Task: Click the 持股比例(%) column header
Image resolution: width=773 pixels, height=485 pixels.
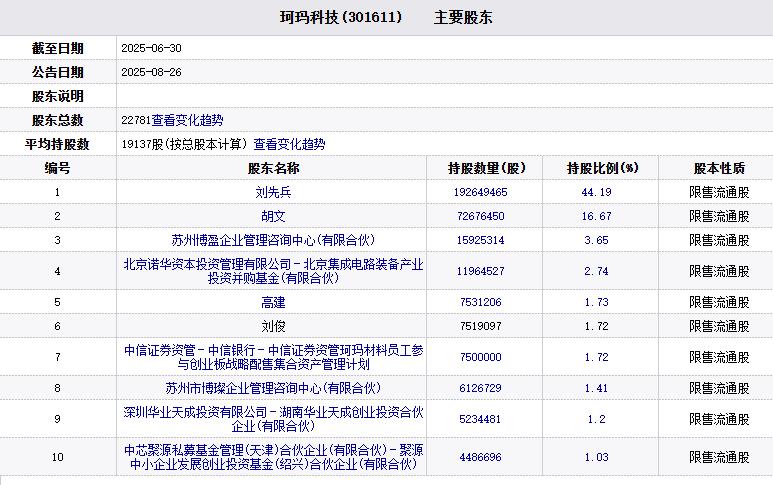Action: 602,168
